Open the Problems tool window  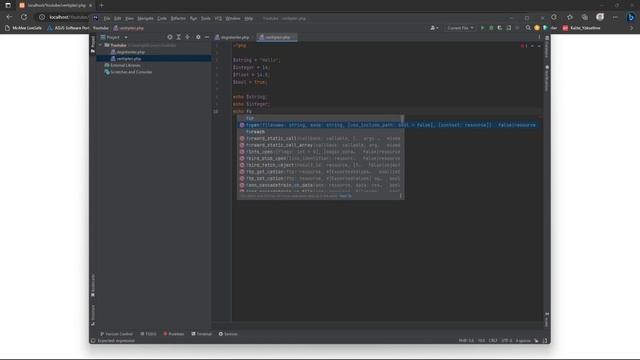pyautogui.click(x=174, y=334)
